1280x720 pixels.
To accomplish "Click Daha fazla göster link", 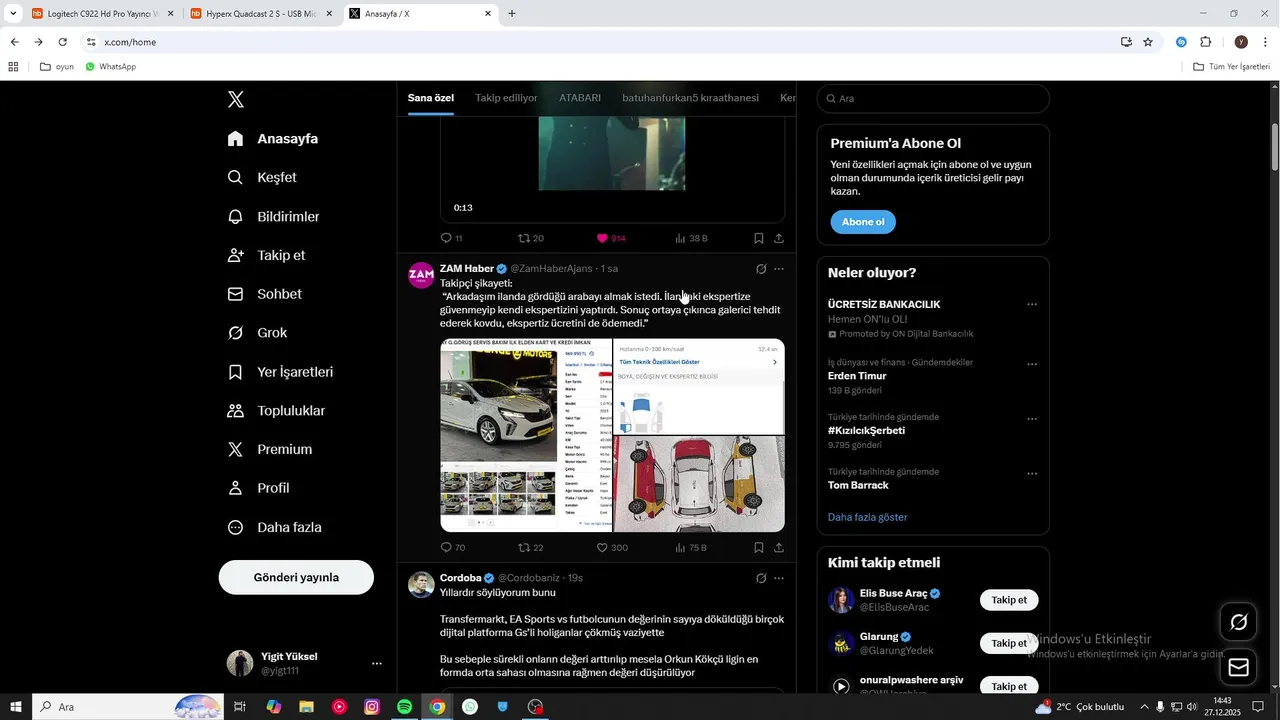I will (x=867, y=517).
